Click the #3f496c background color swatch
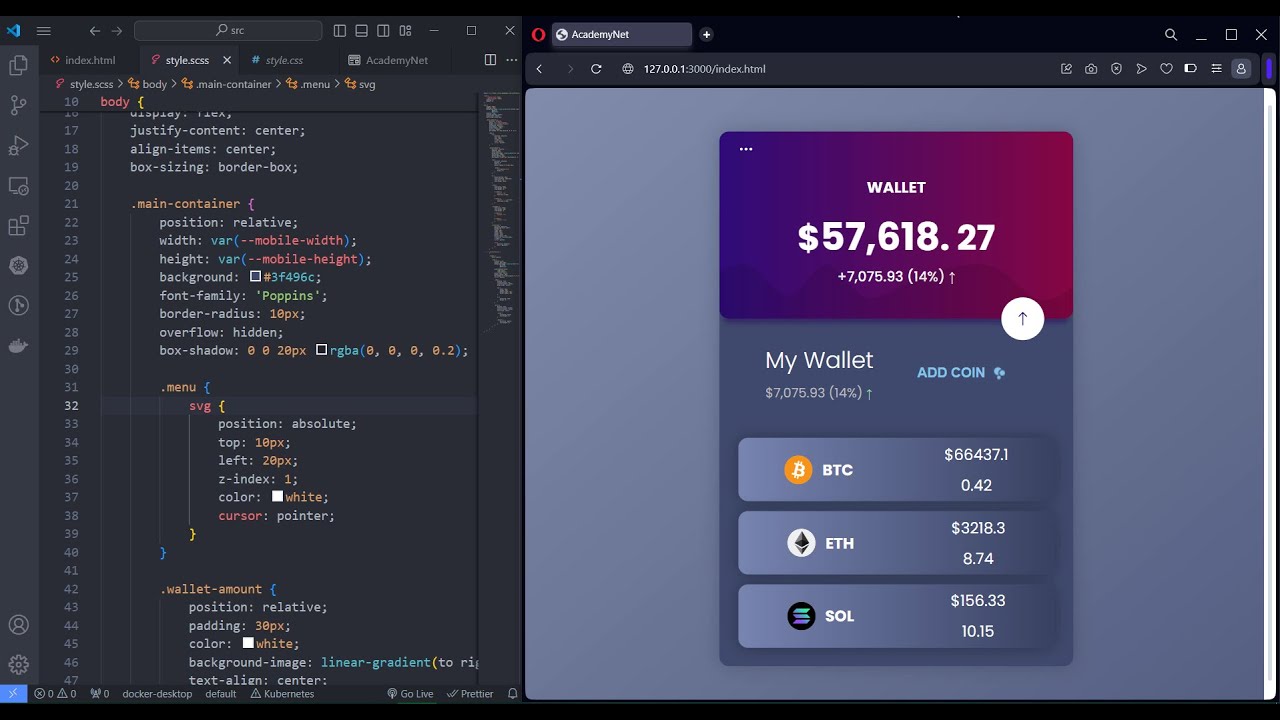 point(255,277)
